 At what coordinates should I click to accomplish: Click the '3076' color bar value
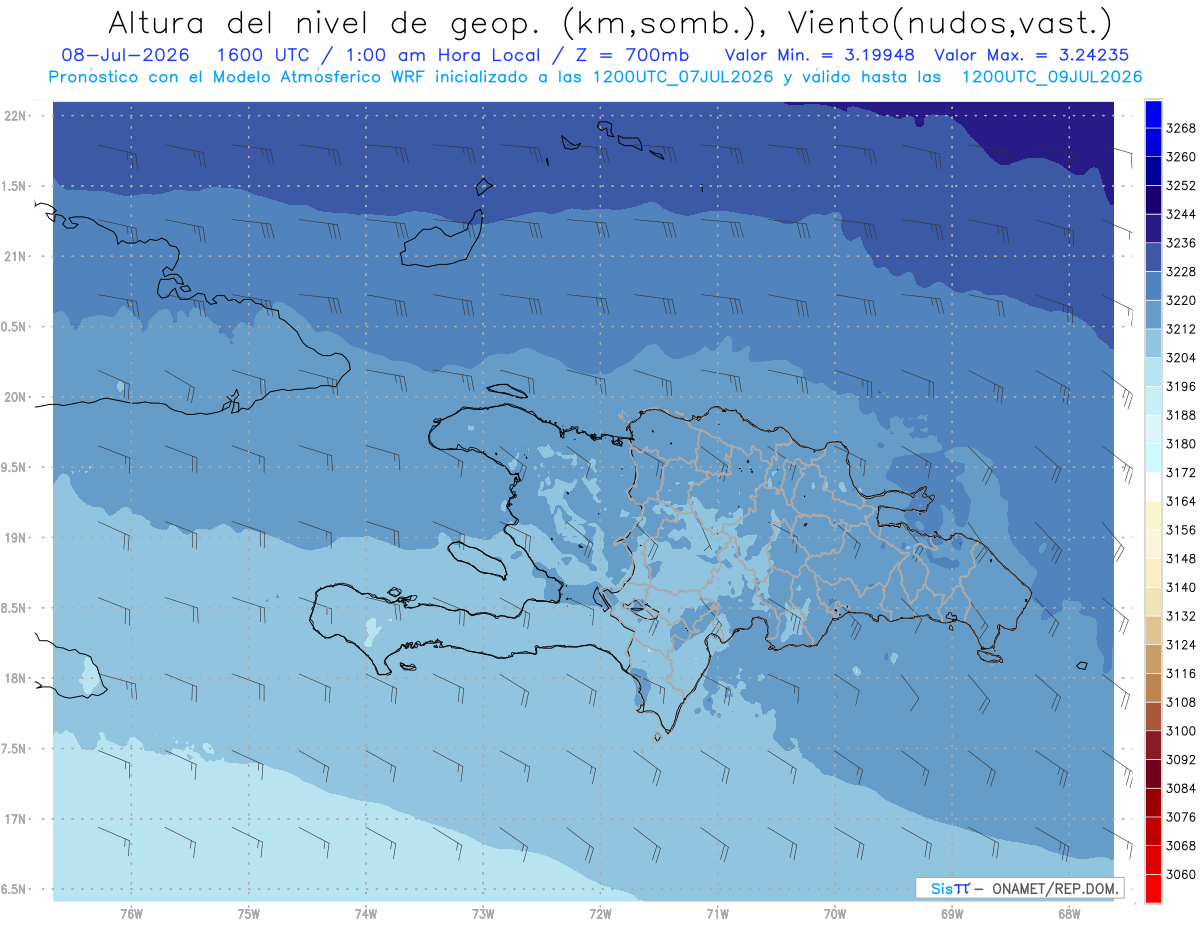1181,817
